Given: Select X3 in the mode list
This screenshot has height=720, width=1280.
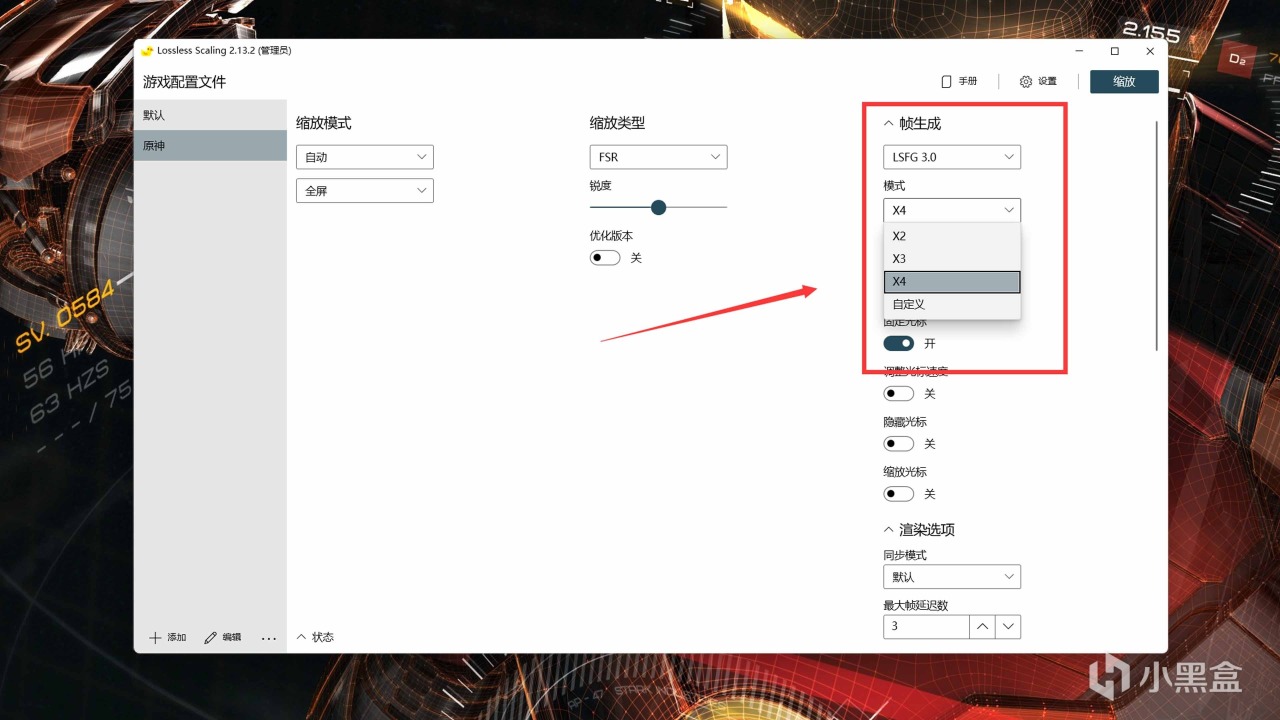Looking at the screenshot, I should click(x=952, y=259).
